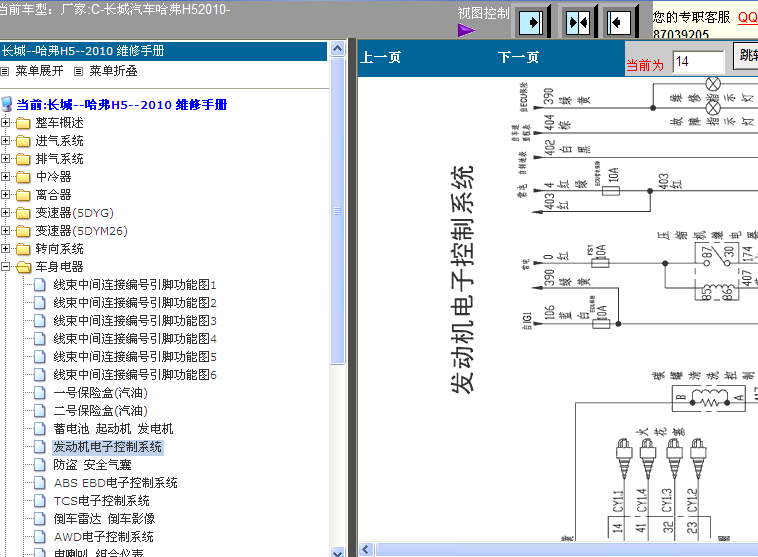
Task: Expand the 变速器(5DYG) folder
Action: tap(5, 213)
